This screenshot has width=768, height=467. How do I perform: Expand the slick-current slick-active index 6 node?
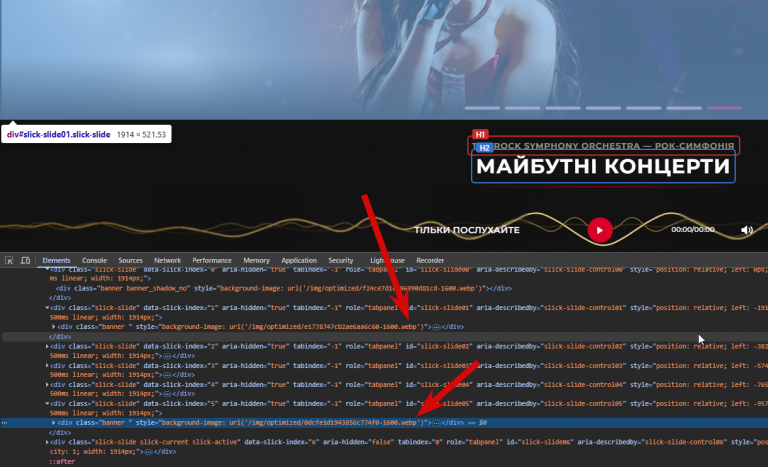(x=47, y=442)
